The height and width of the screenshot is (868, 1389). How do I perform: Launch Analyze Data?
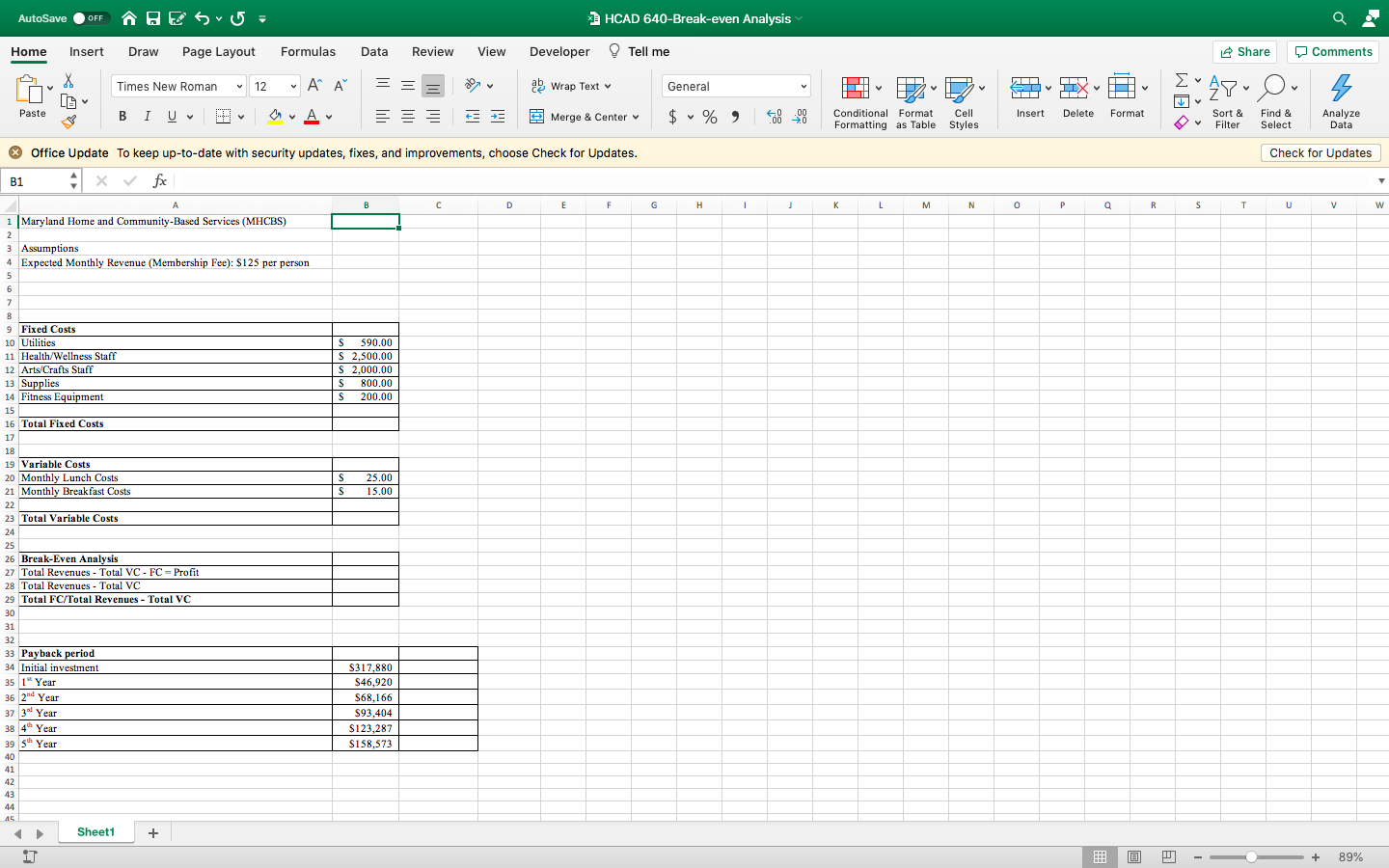pyautogui.click(x=1341, y=100)
